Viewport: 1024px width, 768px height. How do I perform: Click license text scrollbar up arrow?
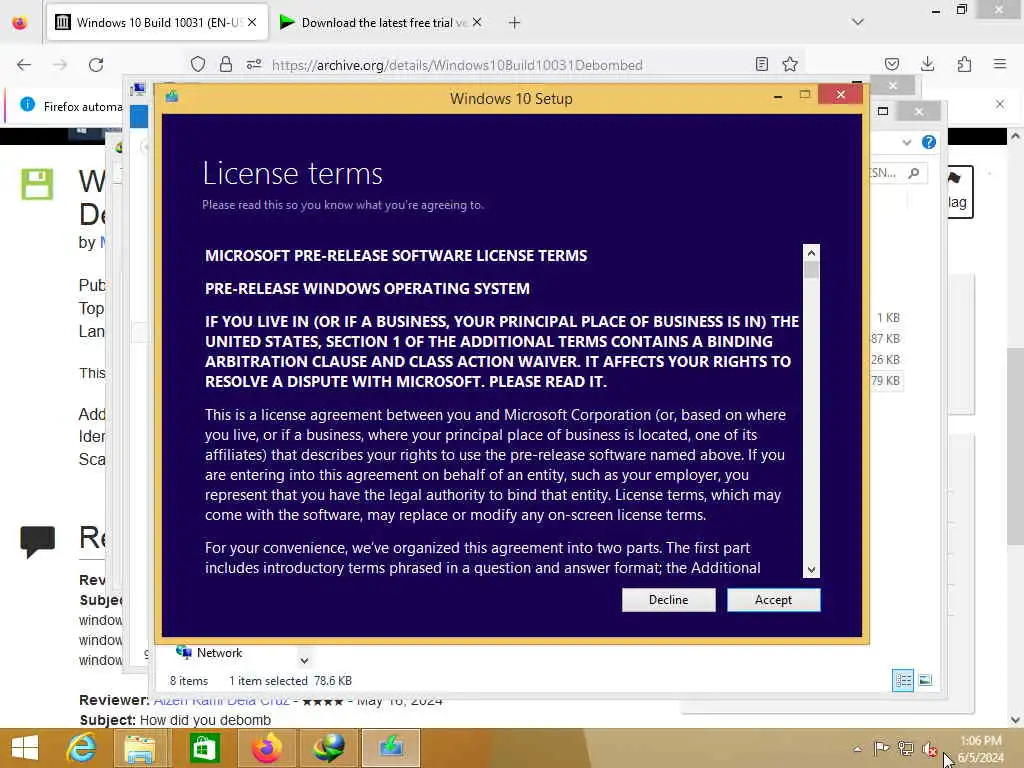point(811,253)
